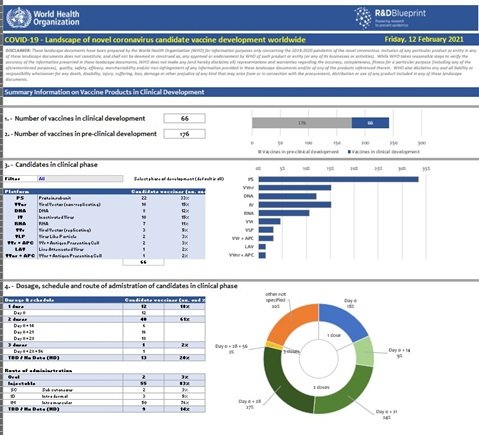
Task: Click the gray pre-clinical bar in top chart
Action: [302, 123]
